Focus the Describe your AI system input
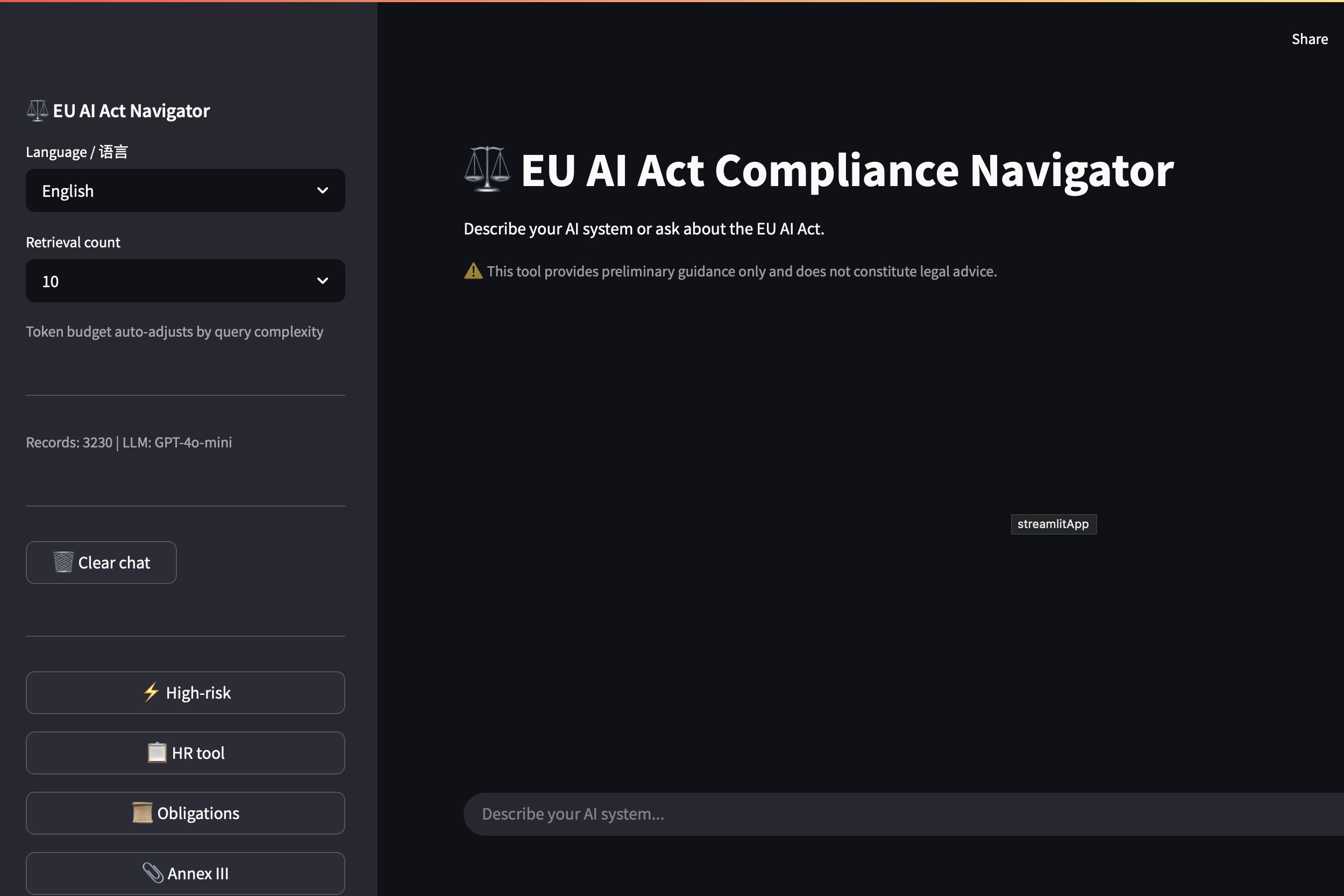 [x=903, y=814]
